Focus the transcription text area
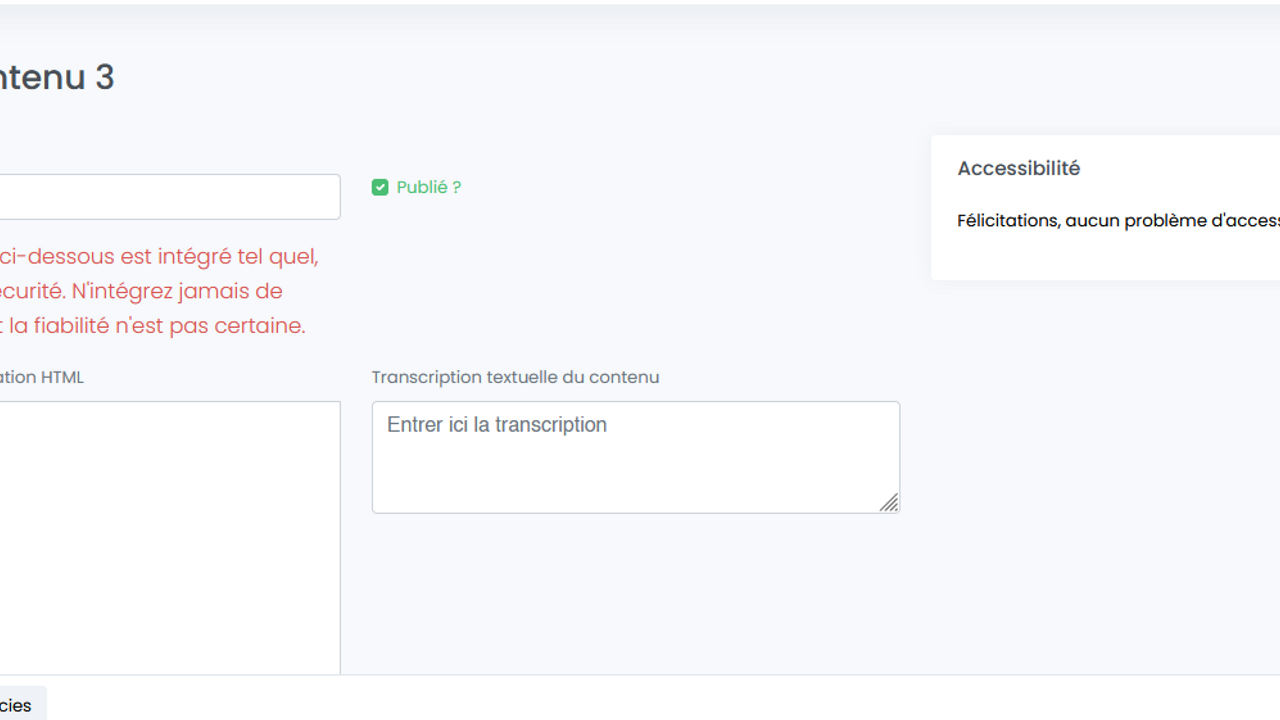The width and height of the screenshot is (1280, 720). coord(635,470)
